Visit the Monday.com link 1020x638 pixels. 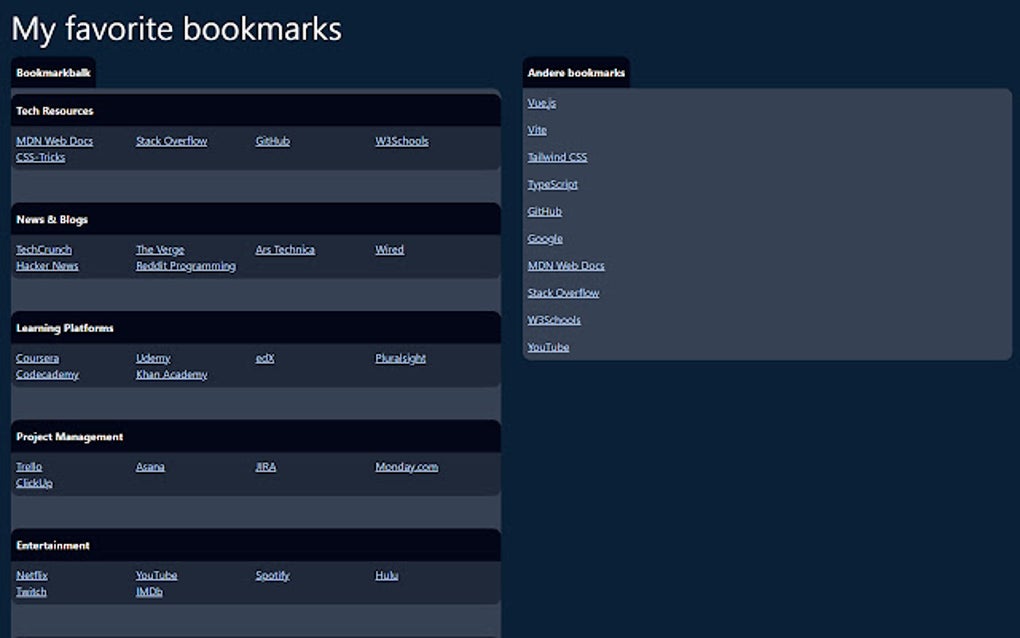407,467
